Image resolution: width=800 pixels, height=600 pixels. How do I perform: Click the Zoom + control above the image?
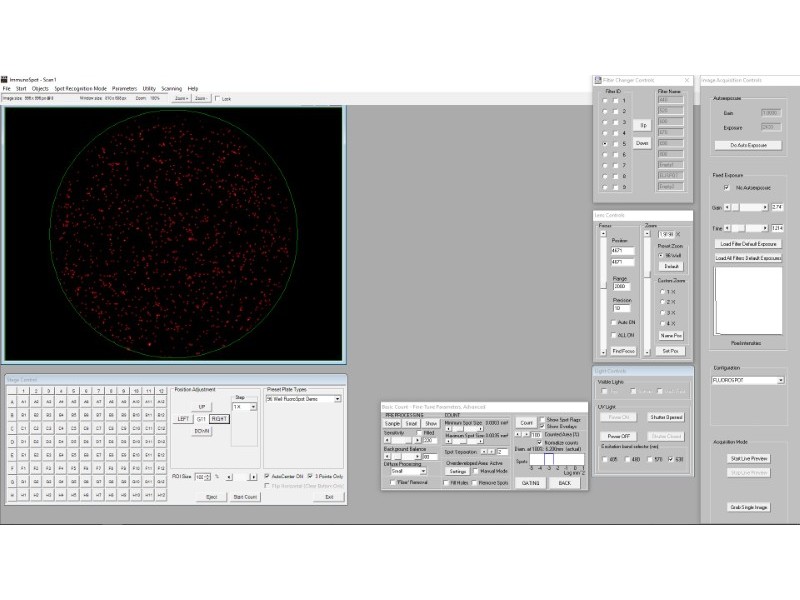(182, 99)
